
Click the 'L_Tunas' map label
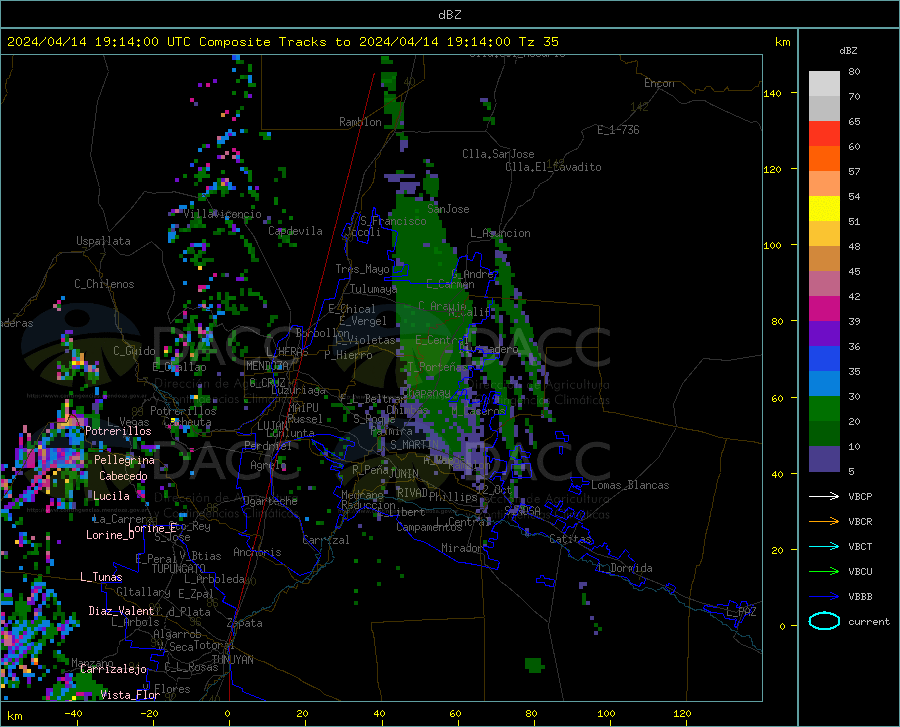coord(101,577)
